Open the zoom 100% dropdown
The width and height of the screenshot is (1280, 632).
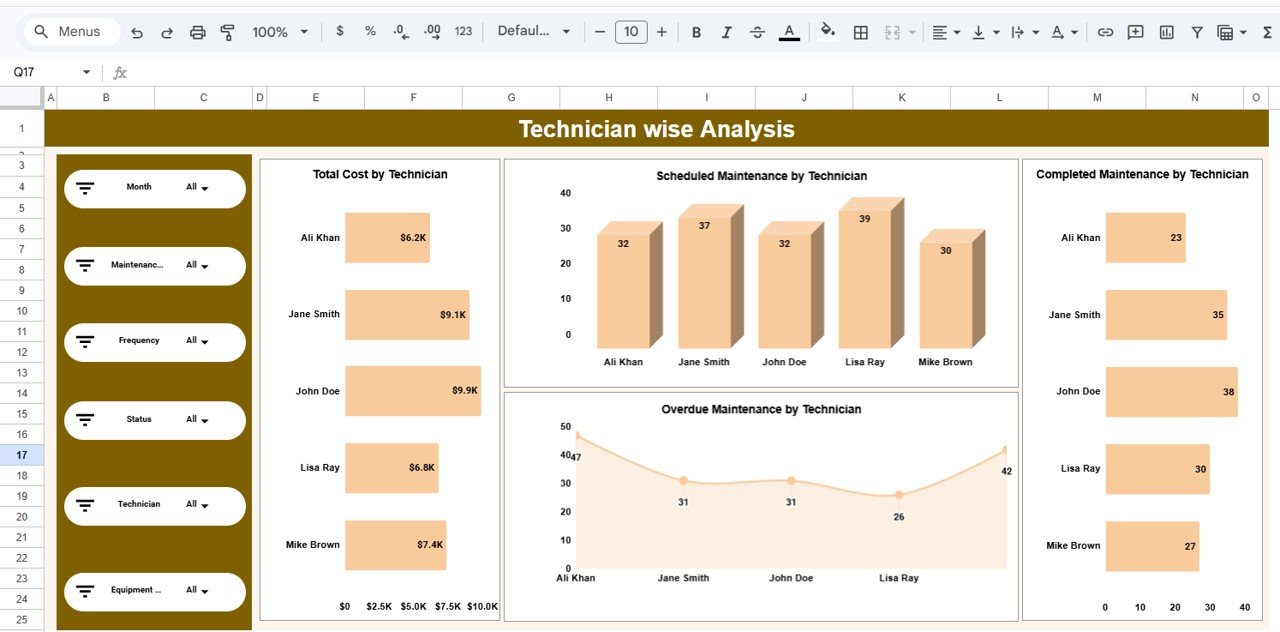(x=280, y=32)
